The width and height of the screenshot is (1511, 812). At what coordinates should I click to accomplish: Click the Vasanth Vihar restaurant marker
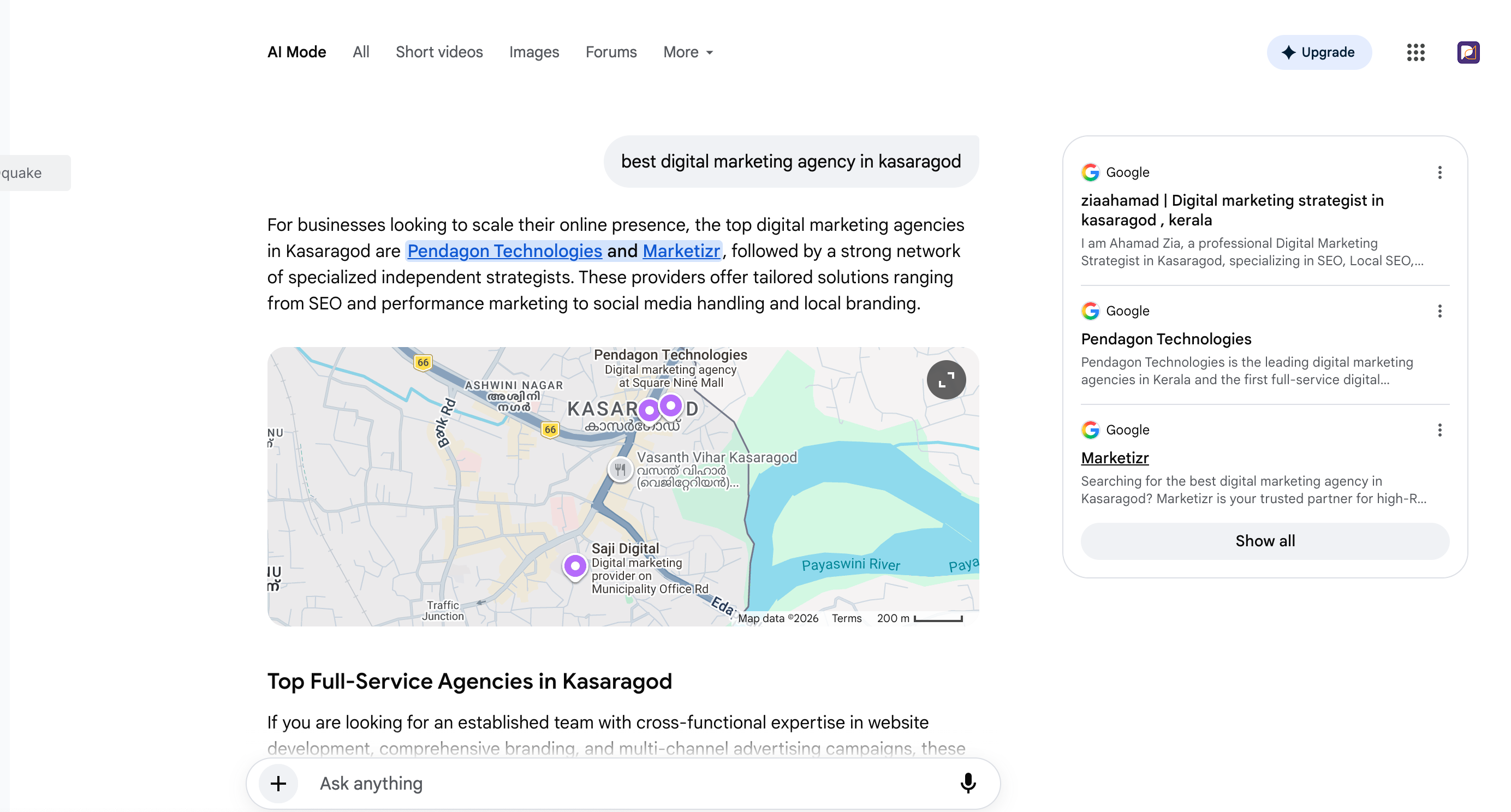620,469
